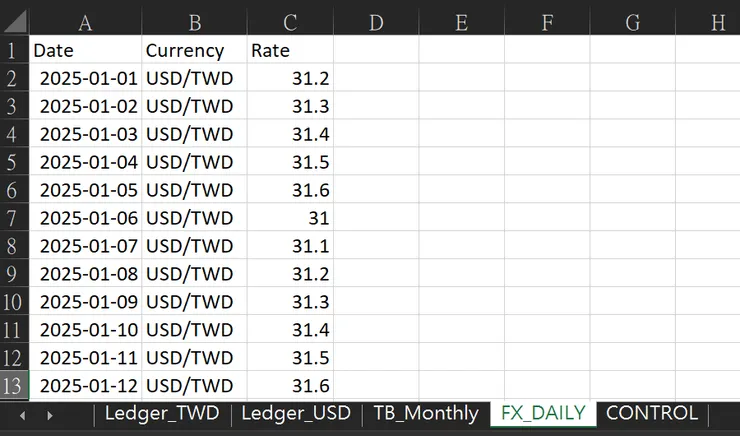Select cell with date 2025-01-01

click(85, 77)
